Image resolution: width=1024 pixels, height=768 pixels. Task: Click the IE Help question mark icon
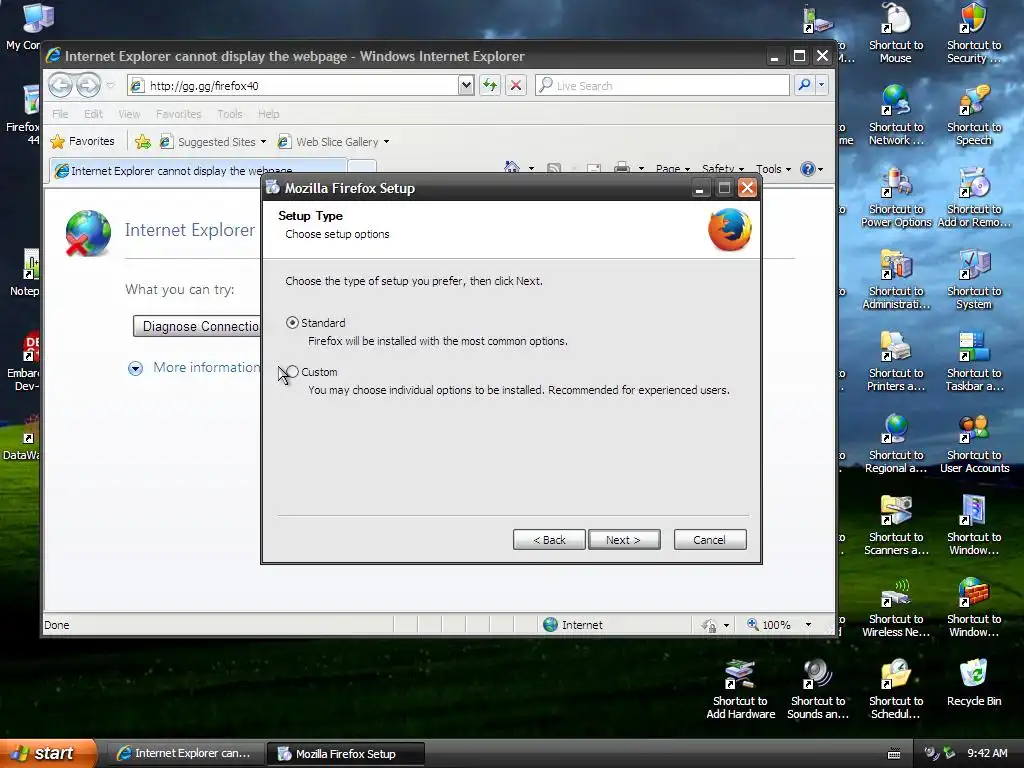[808, 168]
